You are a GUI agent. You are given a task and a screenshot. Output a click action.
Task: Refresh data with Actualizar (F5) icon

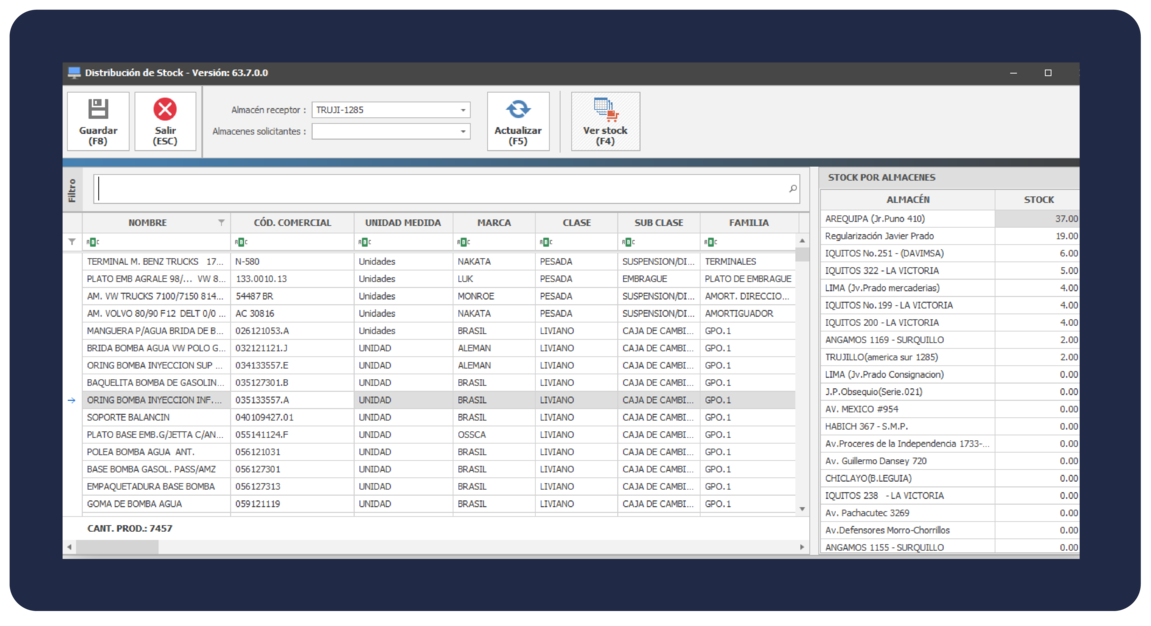tap(518, 109)
